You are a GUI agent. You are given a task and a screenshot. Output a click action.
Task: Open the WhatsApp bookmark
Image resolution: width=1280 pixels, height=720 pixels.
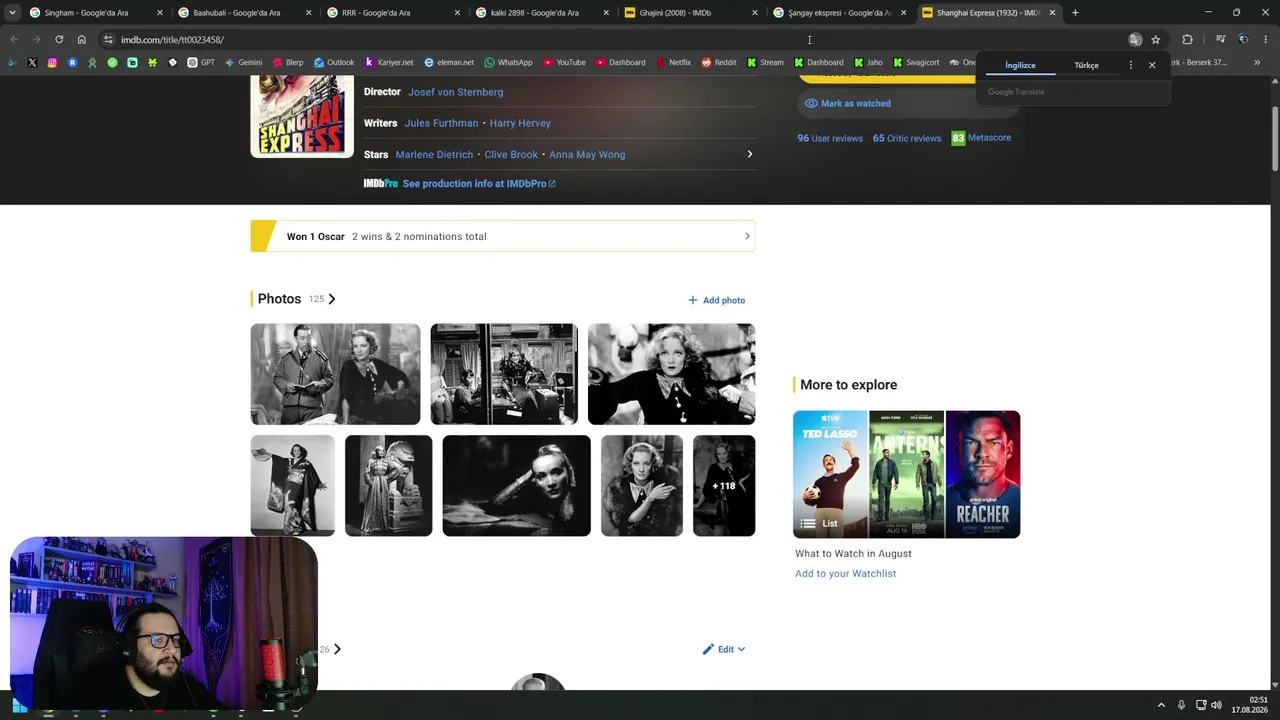tap(508, 62)
